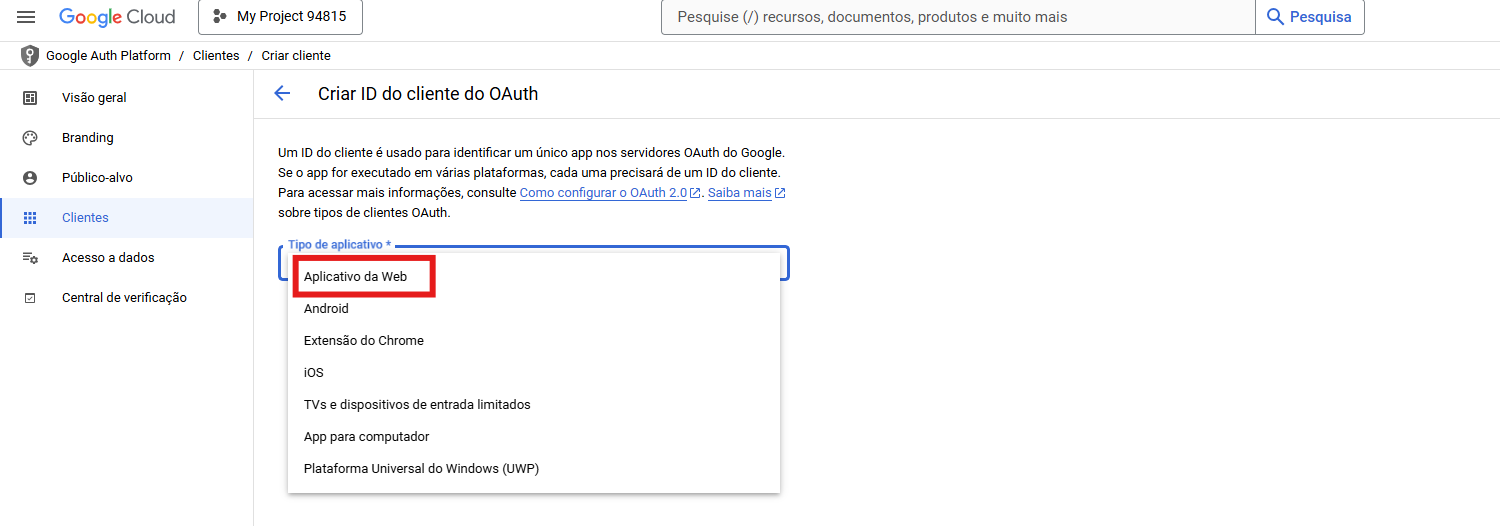Click the Acesso a dados icon
This screenshot has width=1500, height=526.
(x=30, y=258)
